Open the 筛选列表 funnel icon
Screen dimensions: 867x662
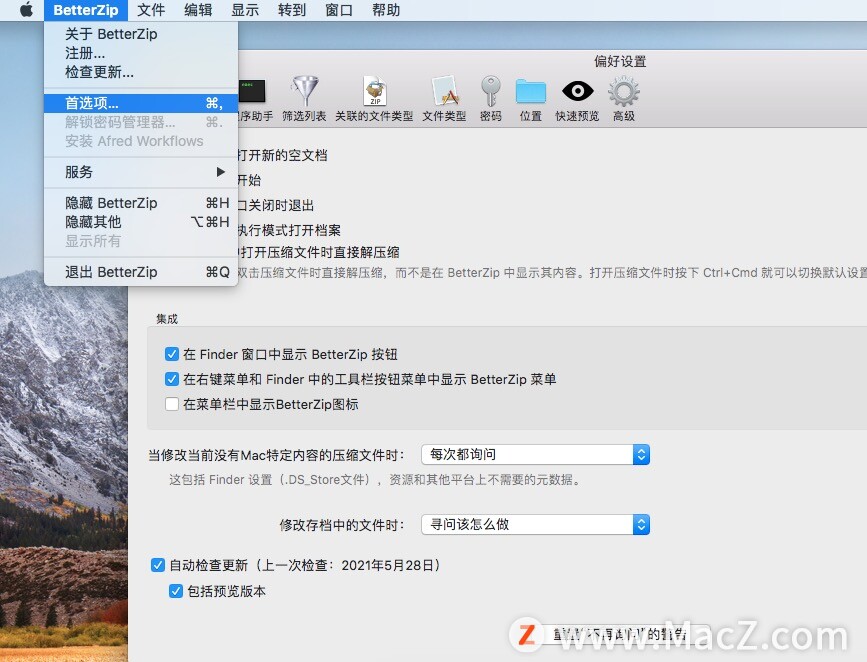(x=304, y=100)
